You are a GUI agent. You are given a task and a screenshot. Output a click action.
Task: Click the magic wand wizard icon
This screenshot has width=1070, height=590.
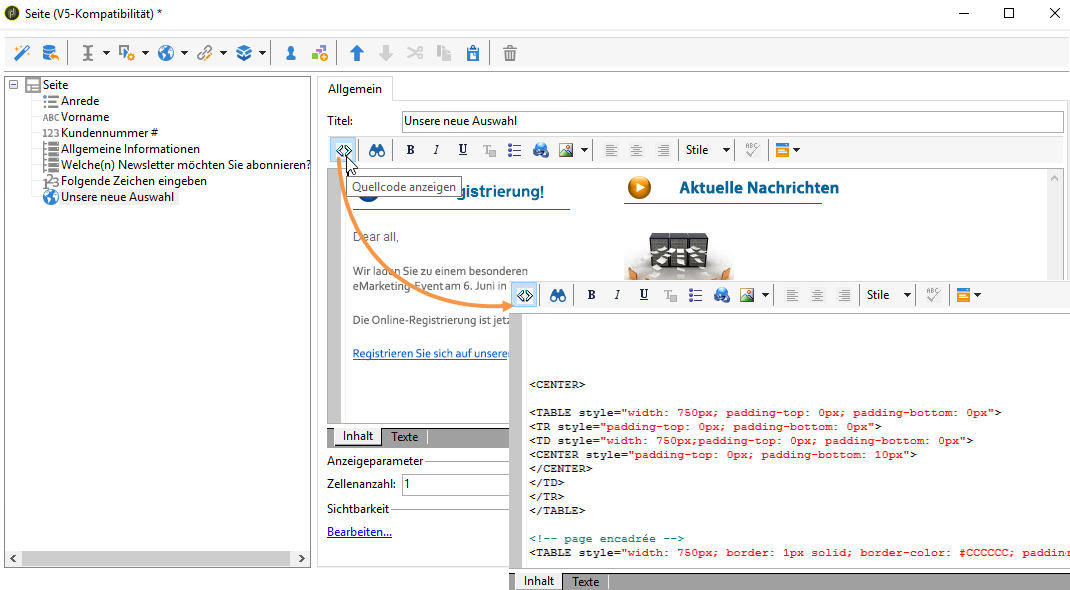tap(21, 53)
